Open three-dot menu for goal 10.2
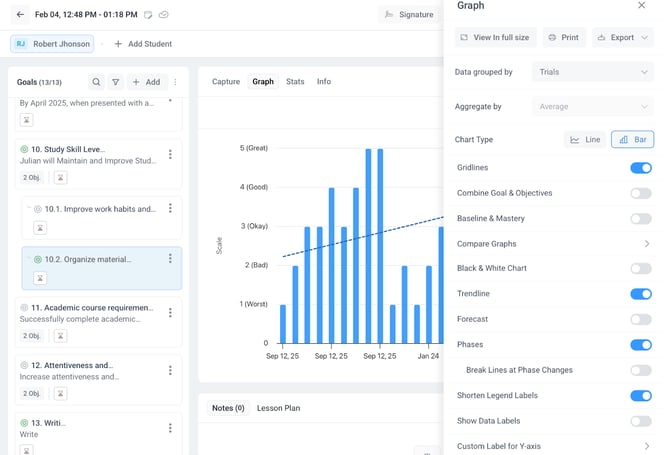Screen dimensions: 670x455 click(x=170, y=259)
